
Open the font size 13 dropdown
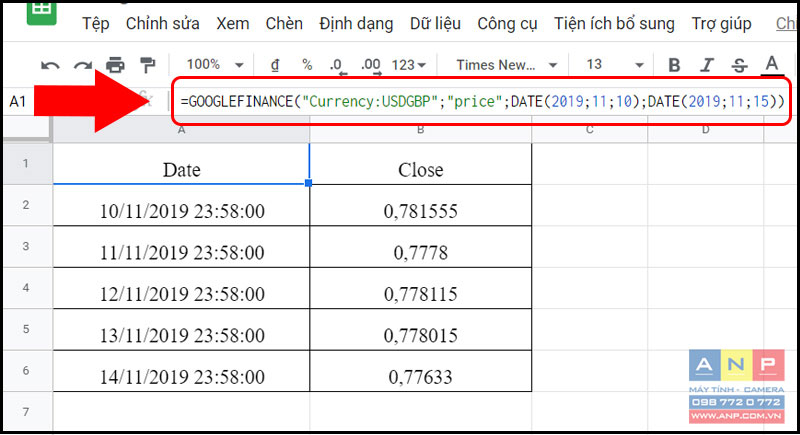pyautogui.click(x=614, y=65)
